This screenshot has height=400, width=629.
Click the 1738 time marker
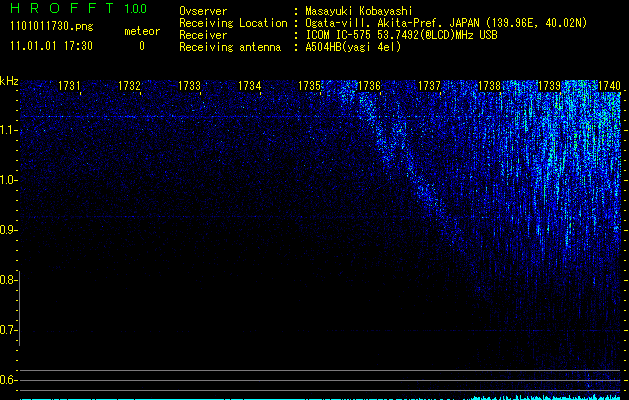489,85
